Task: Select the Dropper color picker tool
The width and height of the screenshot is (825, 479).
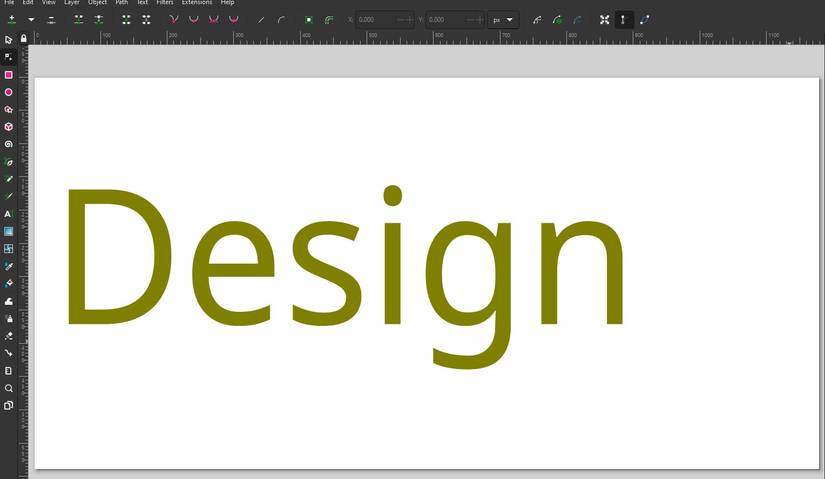Action: tap(8, 266)
